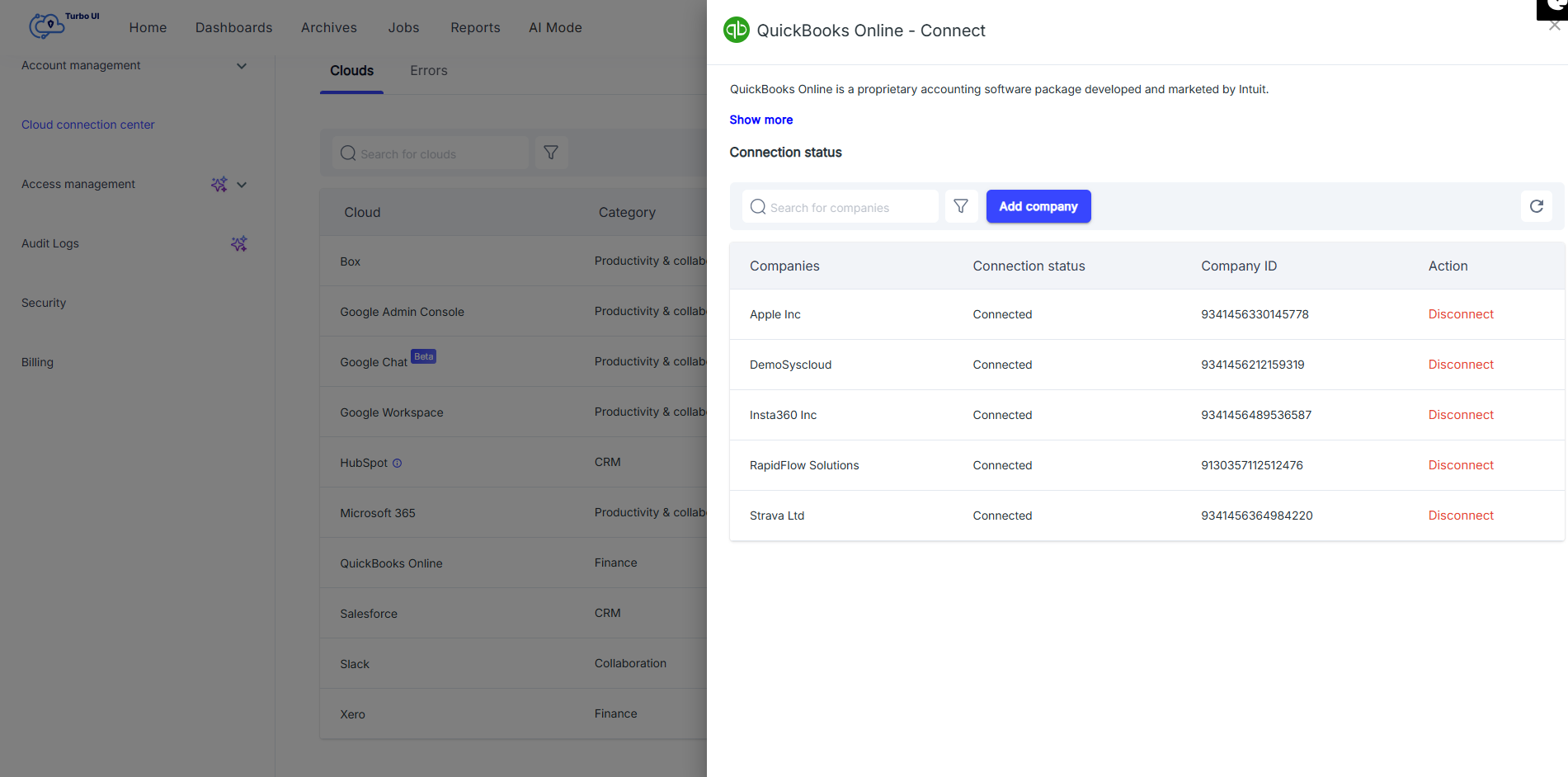Screen dimensions: 1568x777
Task: Select the Microsoft 365 row
Action: [x=514, y=513]
